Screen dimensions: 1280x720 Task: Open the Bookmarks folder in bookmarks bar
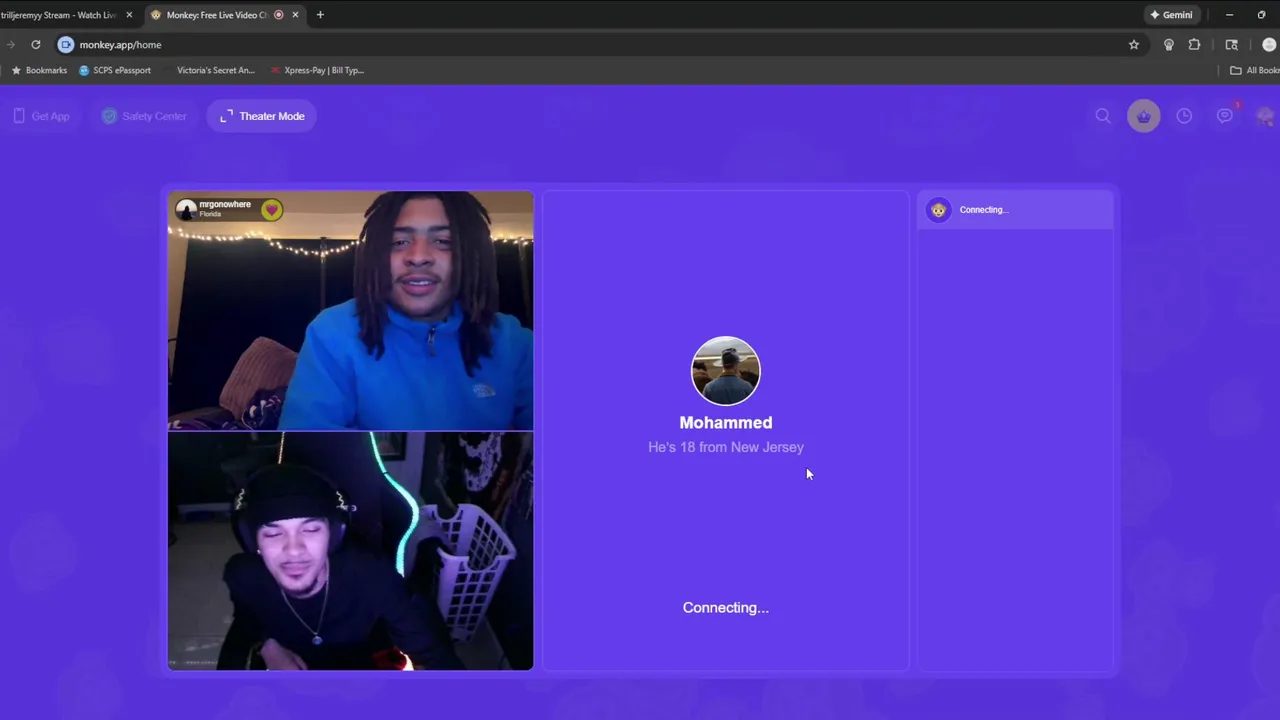[39, 70]
